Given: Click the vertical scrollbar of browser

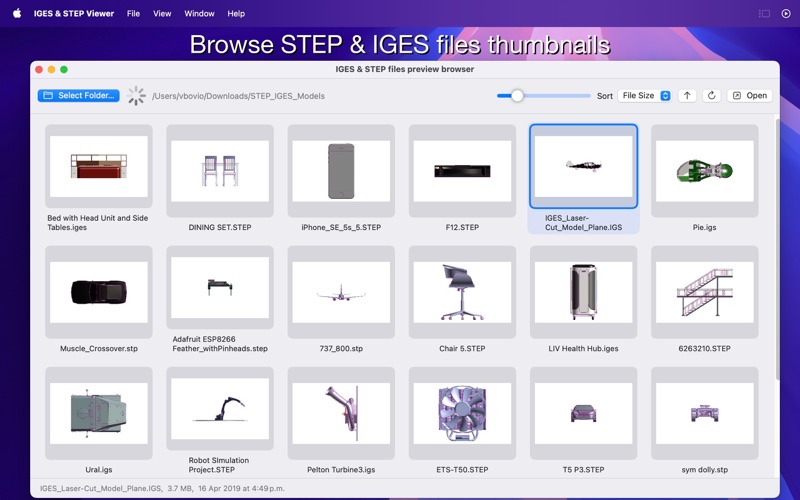Looking at the screenshot, I should click(x=777, y=249).
